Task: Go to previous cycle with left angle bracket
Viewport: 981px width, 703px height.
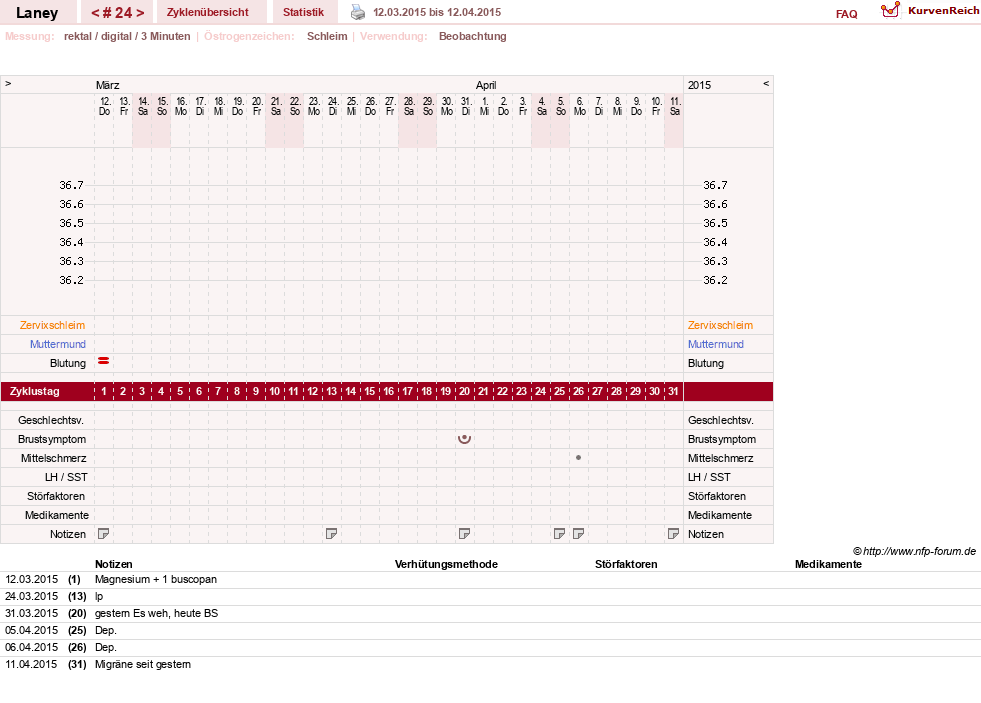Action: point(95,13)
